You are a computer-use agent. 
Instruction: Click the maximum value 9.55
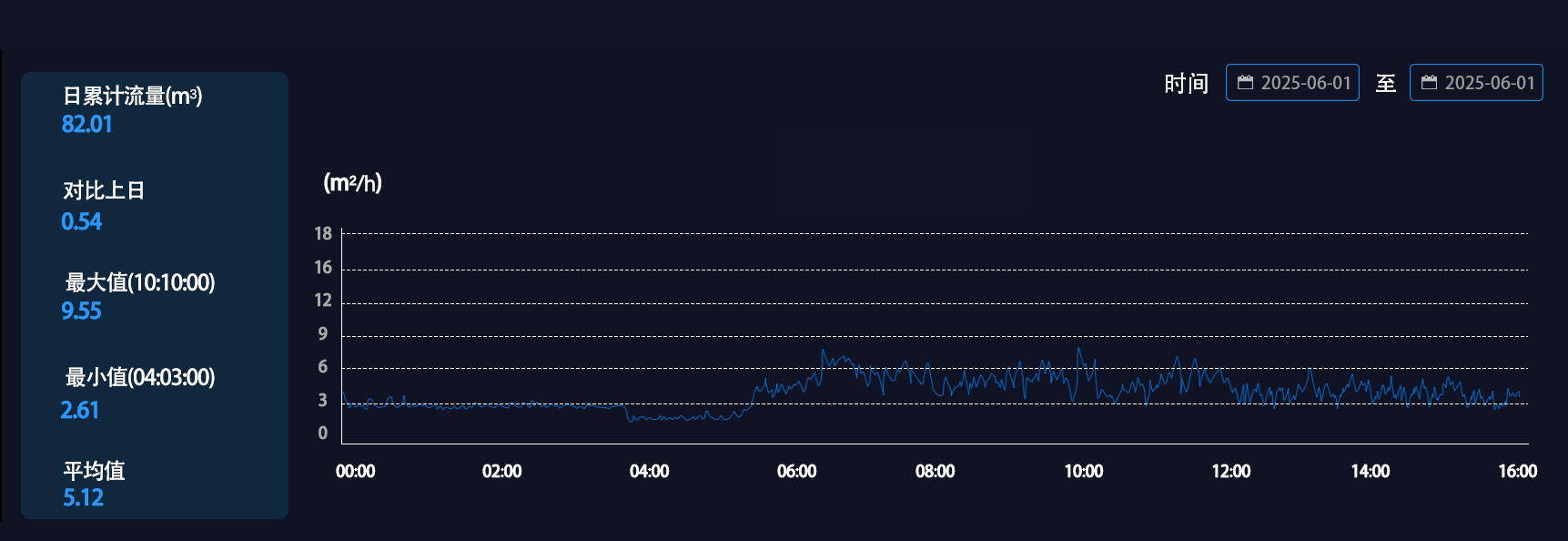coord(81,311)
